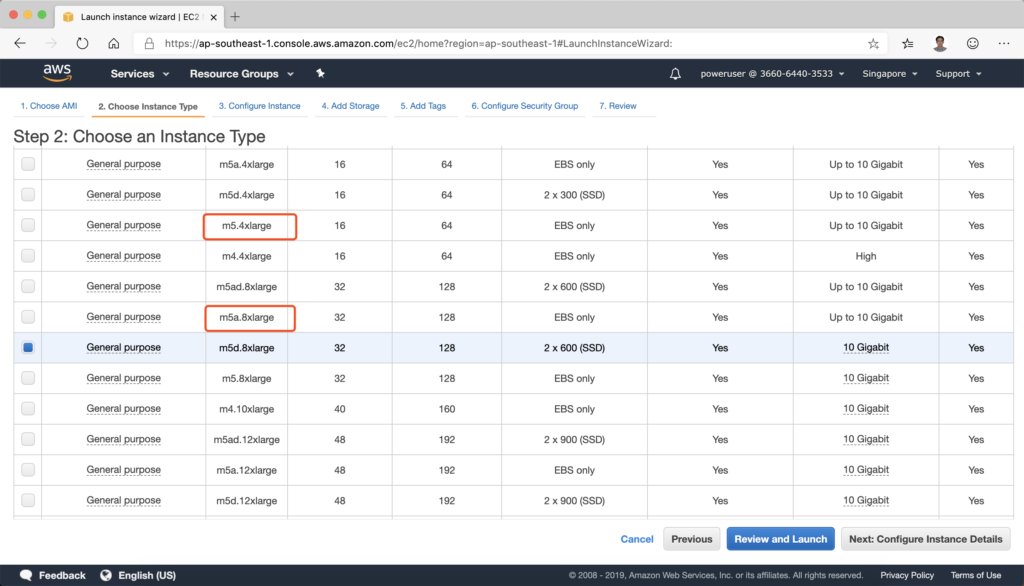Click the m5.8xlarge type cell
This screenshot has height=586, width=1024.
pyautogui.click(x=246, y=378)
